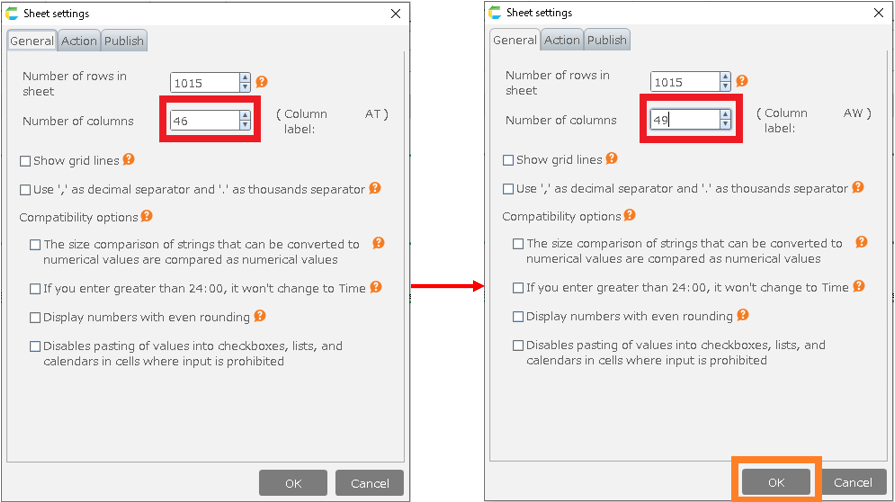Toggle Display numbers with even rounding in right dialog

518,317
